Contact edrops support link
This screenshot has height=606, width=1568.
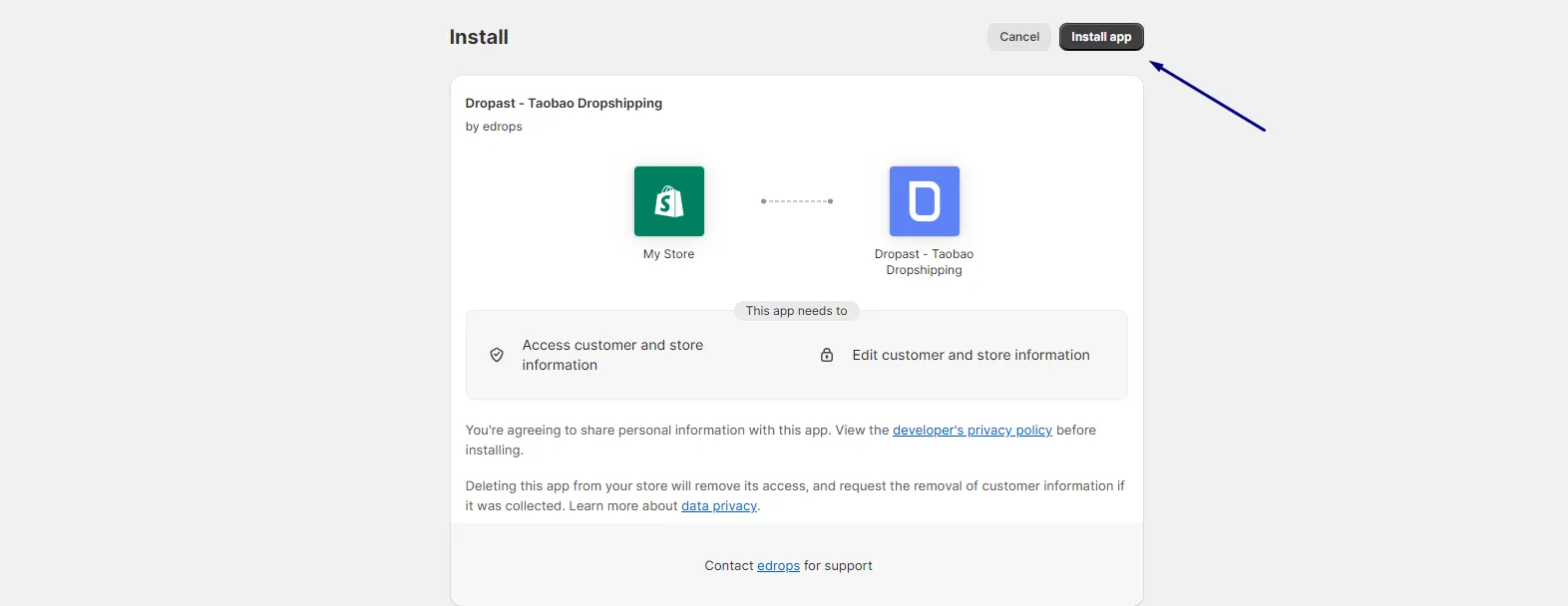point(778,566)
